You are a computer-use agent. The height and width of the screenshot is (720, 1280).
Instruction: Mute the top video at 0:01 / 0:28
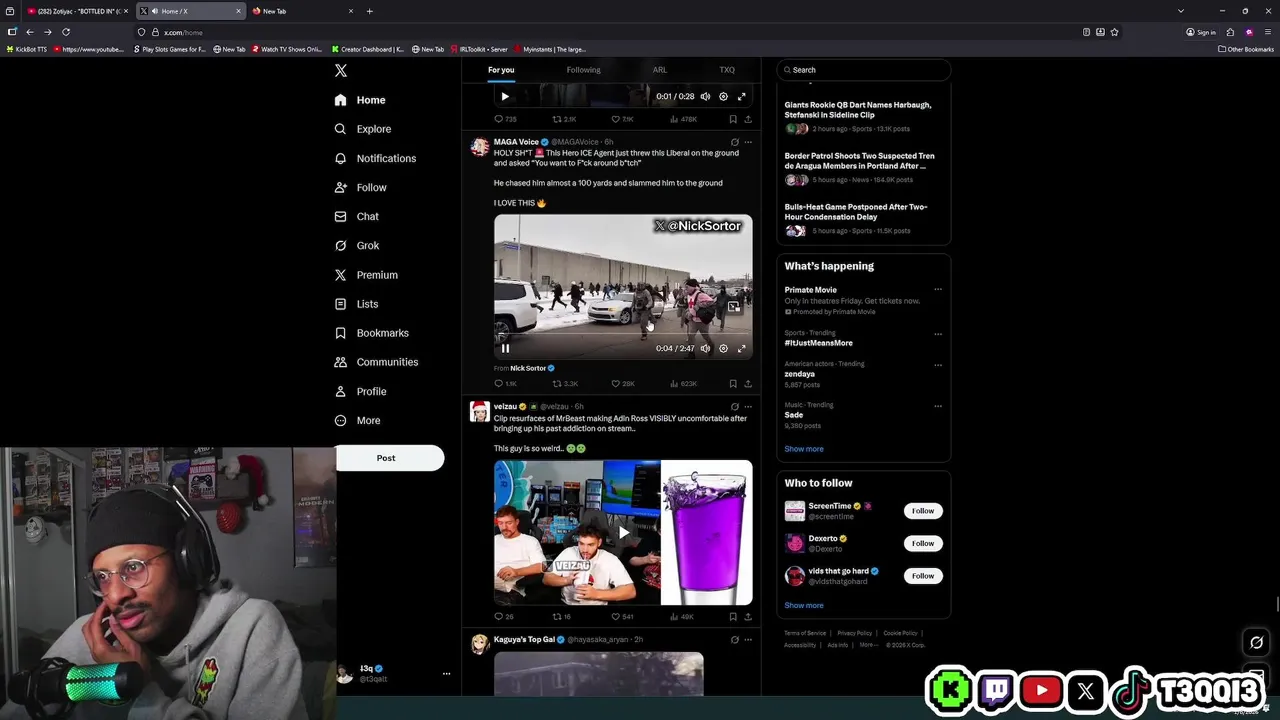coord(705,97)
